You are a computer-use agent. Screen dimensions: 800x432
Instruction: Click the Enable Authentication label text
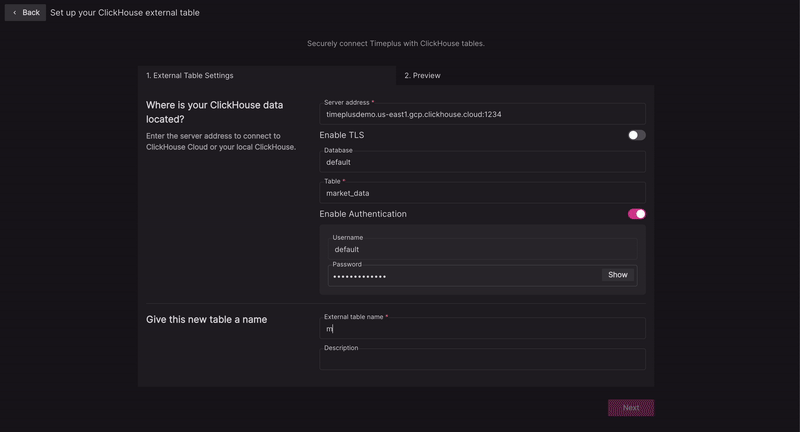pos(363,214)
